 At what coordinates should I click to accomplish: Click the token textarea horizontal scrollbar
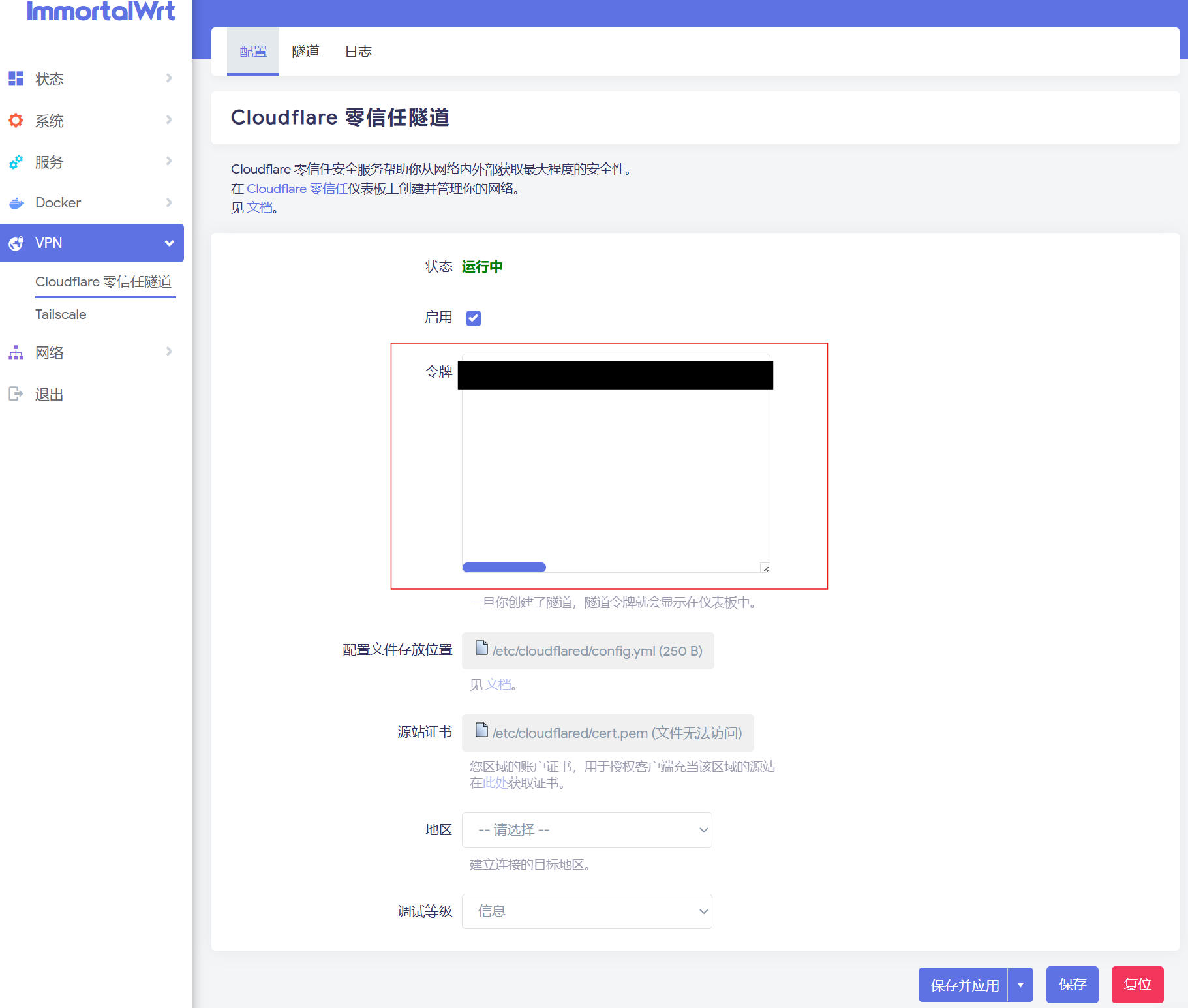(x=504, y=568)
